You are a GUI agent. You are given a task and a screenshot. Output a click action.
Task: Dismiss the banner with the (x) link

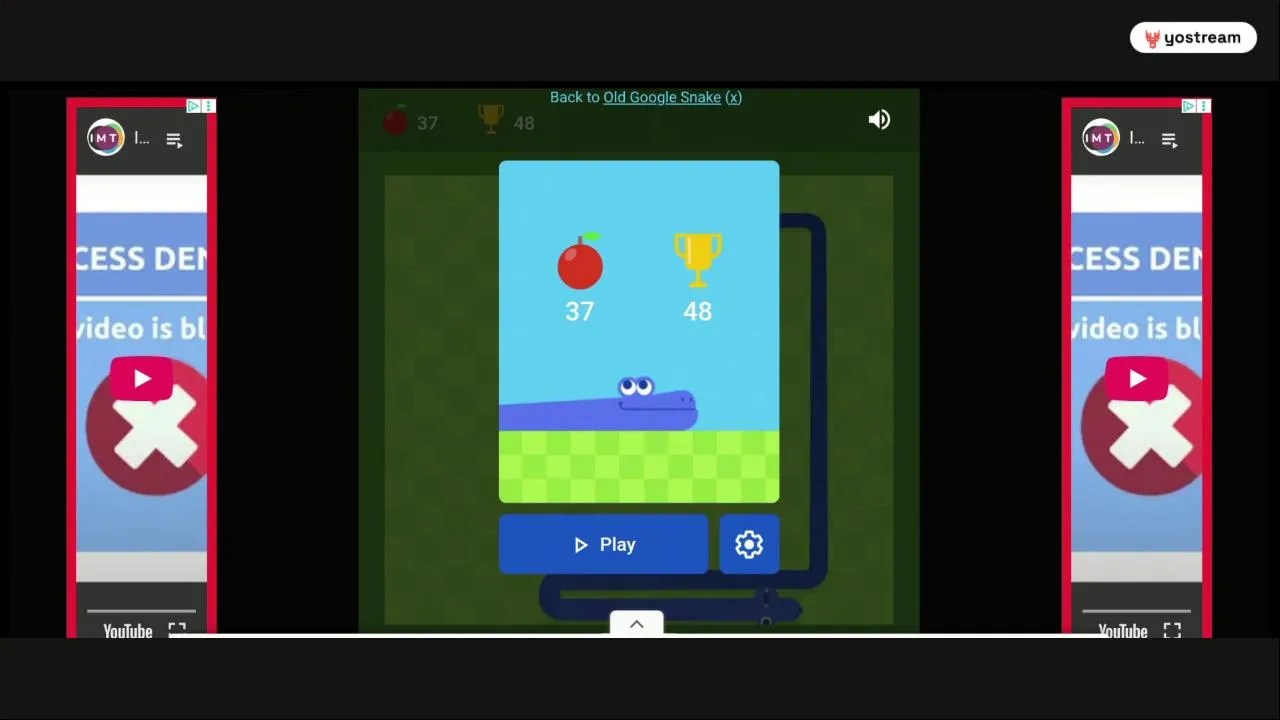pos(733,97)
